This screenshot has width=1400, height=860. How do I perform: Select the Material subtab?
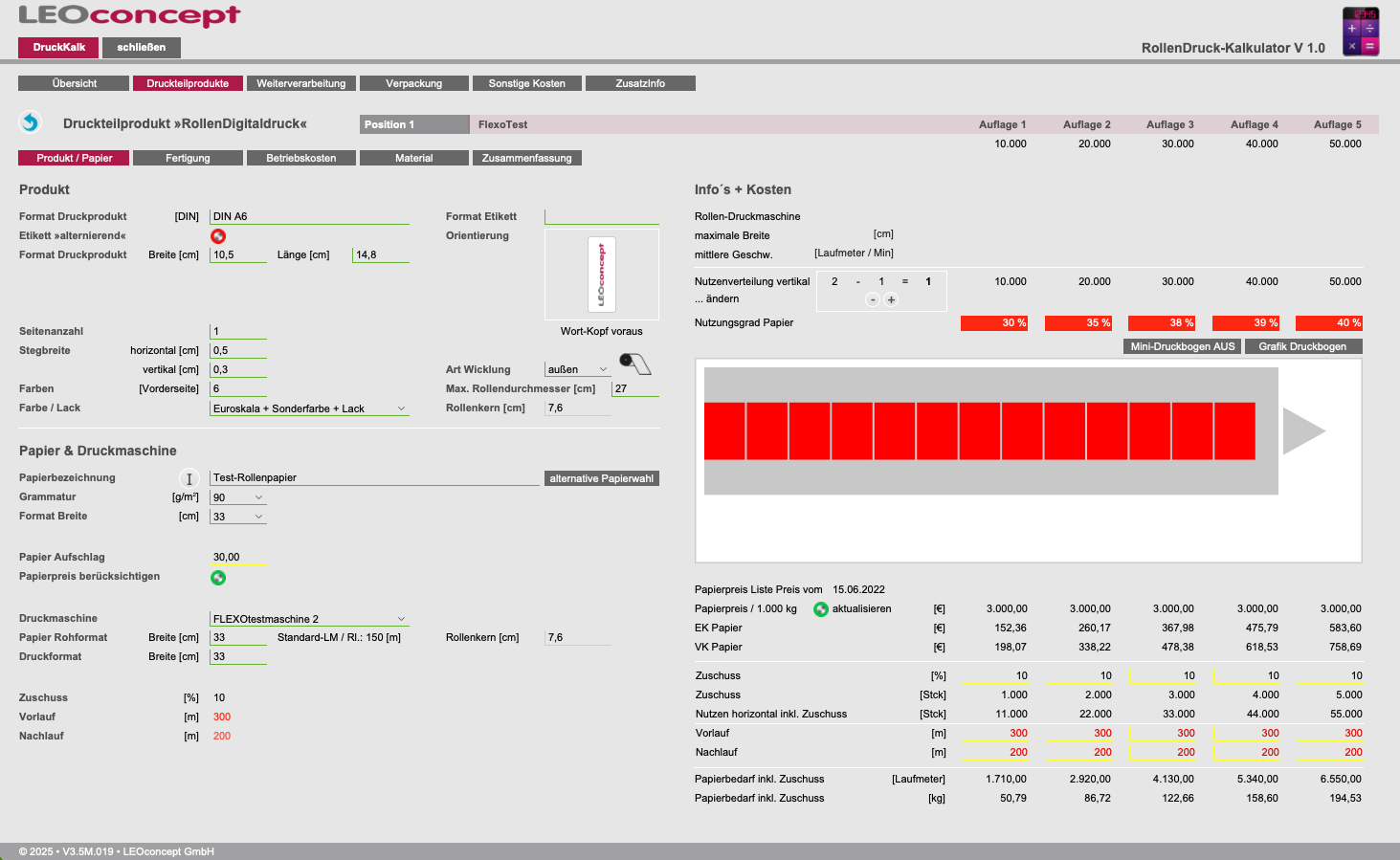[x=414, y=158]
